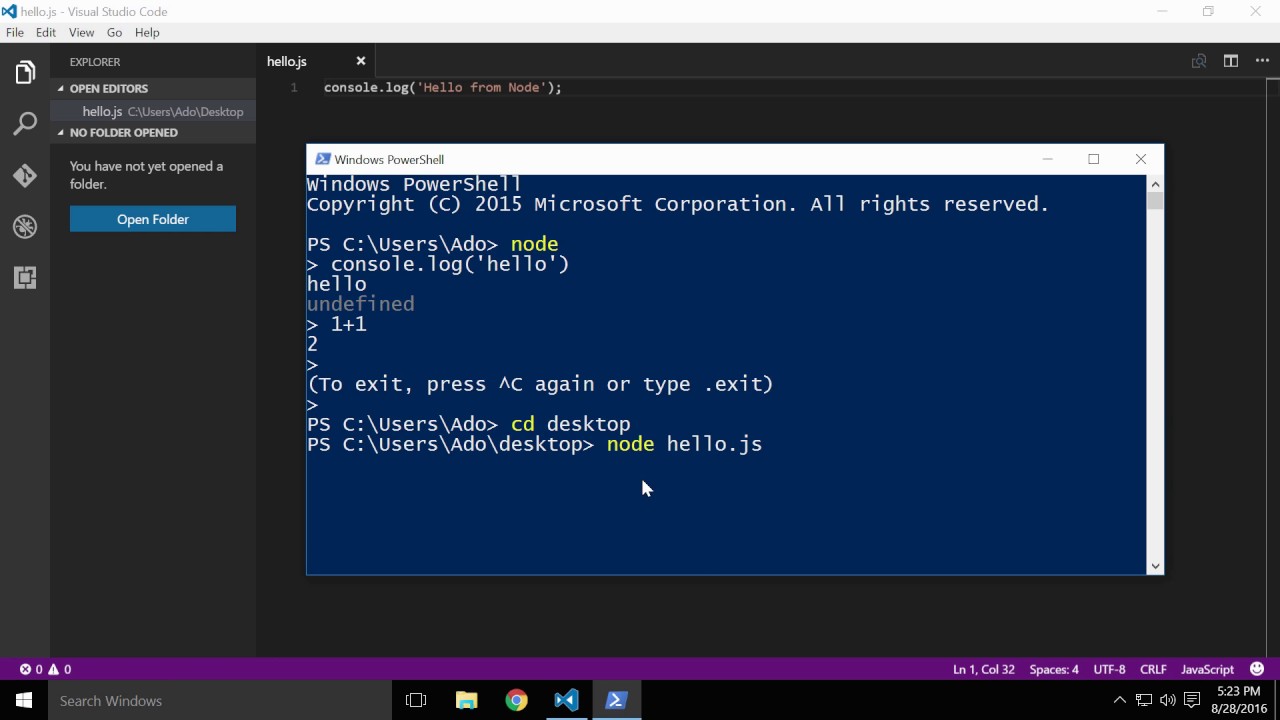Close the Windows PowerShell window
The image size is (1280, 720).
coord(1140,159)
